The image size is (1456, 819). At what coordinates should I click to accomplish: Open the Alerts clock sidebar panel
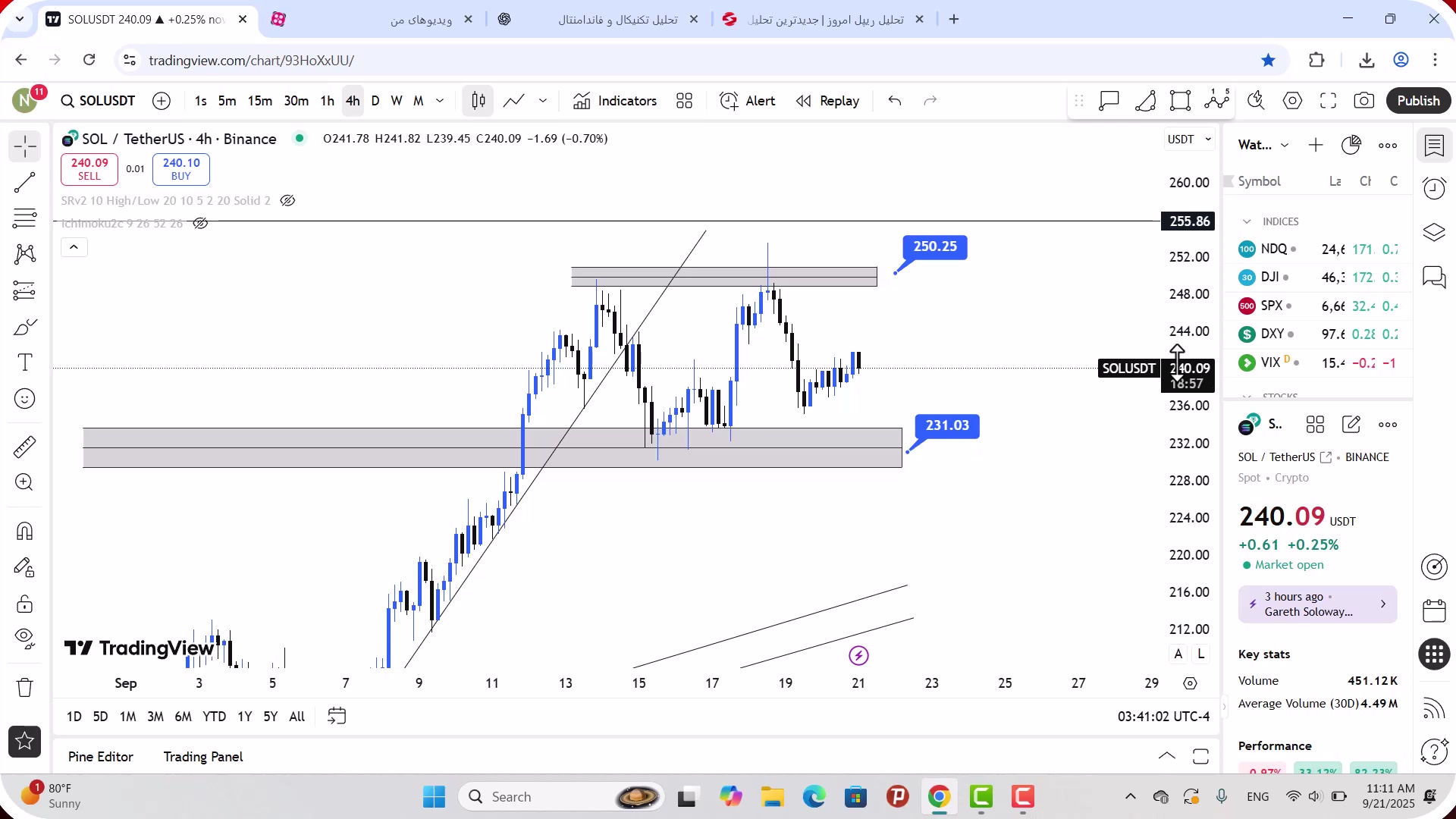(x=1435, y=188)
